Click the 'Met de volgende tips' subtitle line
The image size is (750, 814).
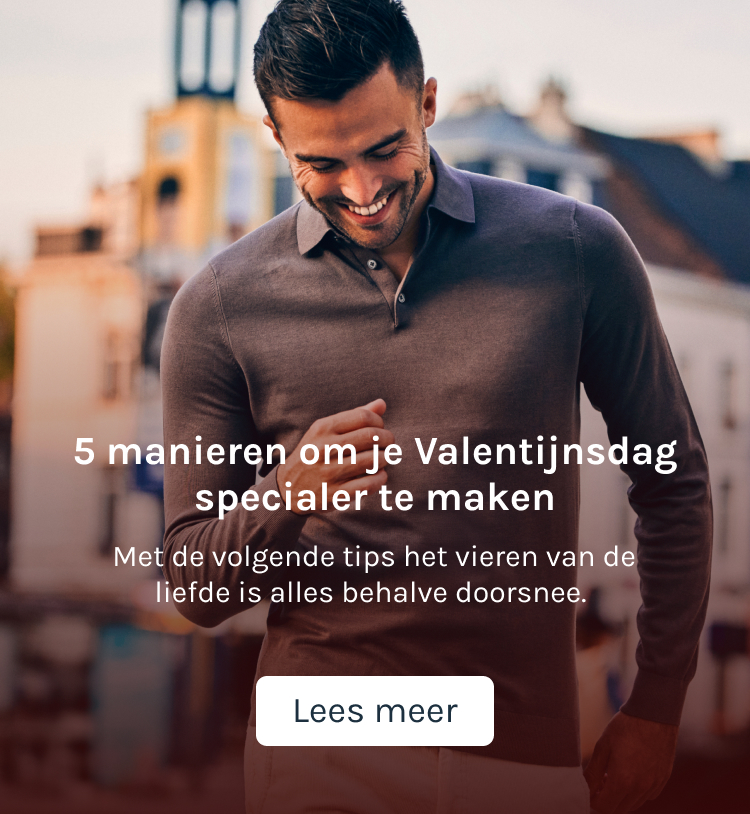click(375, 557)
